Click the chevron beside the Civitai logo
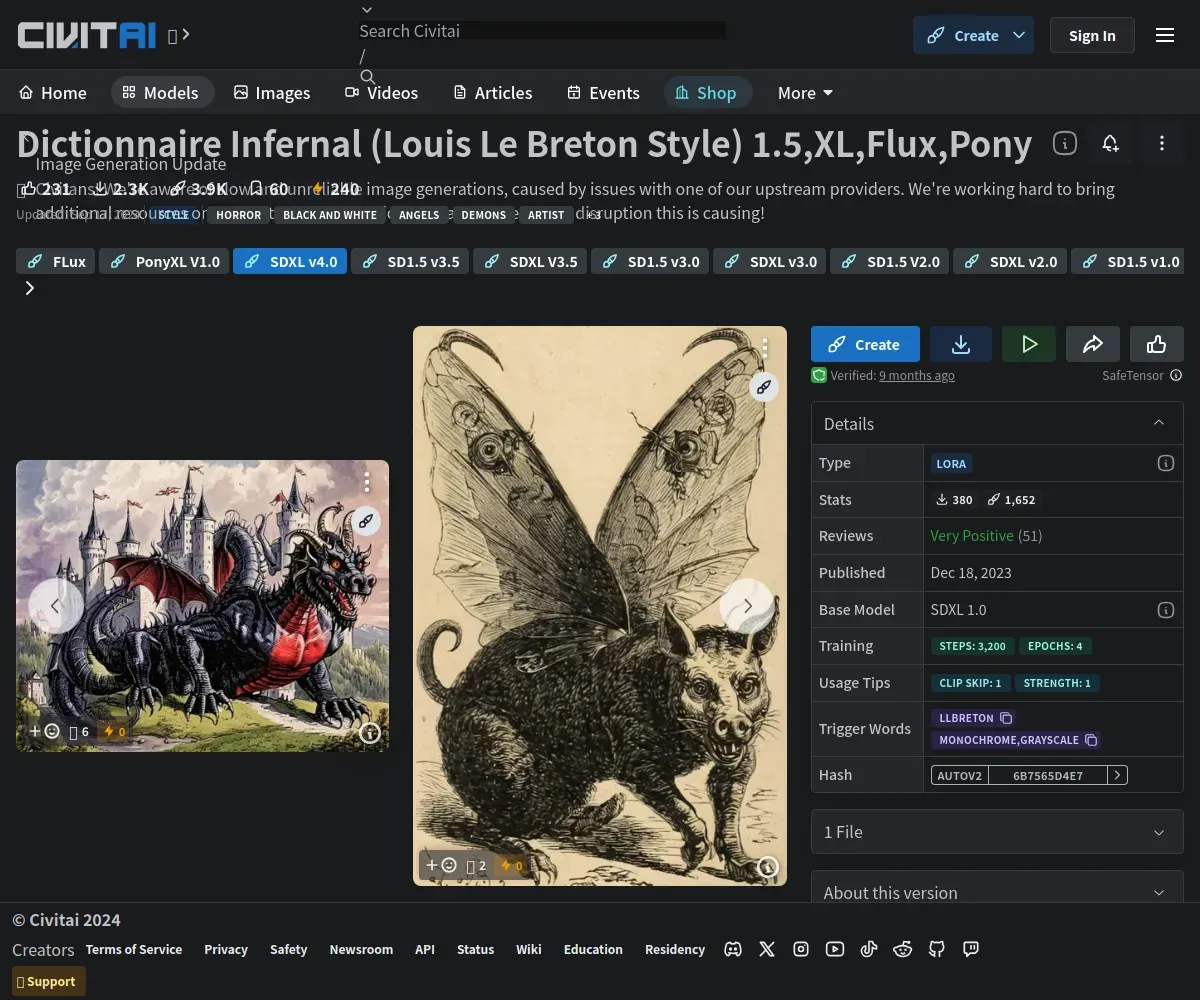Viewport: 1200px width, 1000px height. [186, 35]
